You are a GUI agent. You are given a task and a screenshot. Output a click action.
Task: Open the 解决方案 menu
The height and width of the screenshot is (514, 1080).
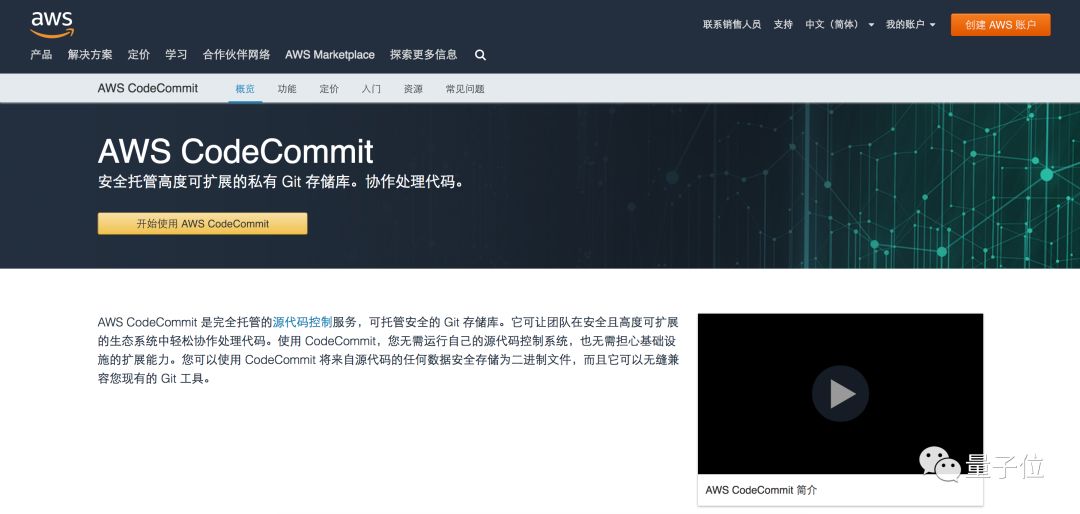pos(90,54)
